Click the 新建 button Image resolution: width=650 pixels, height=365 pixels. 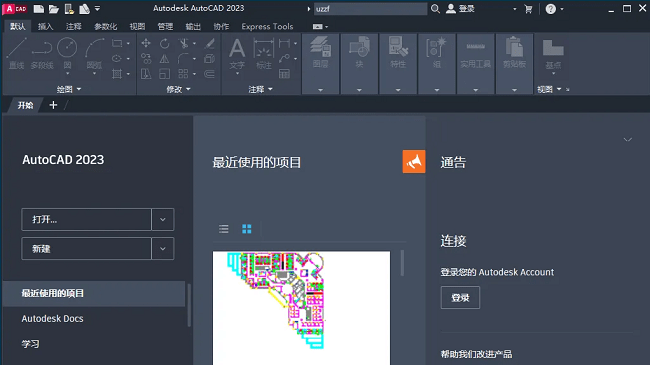tap(86, 249)
